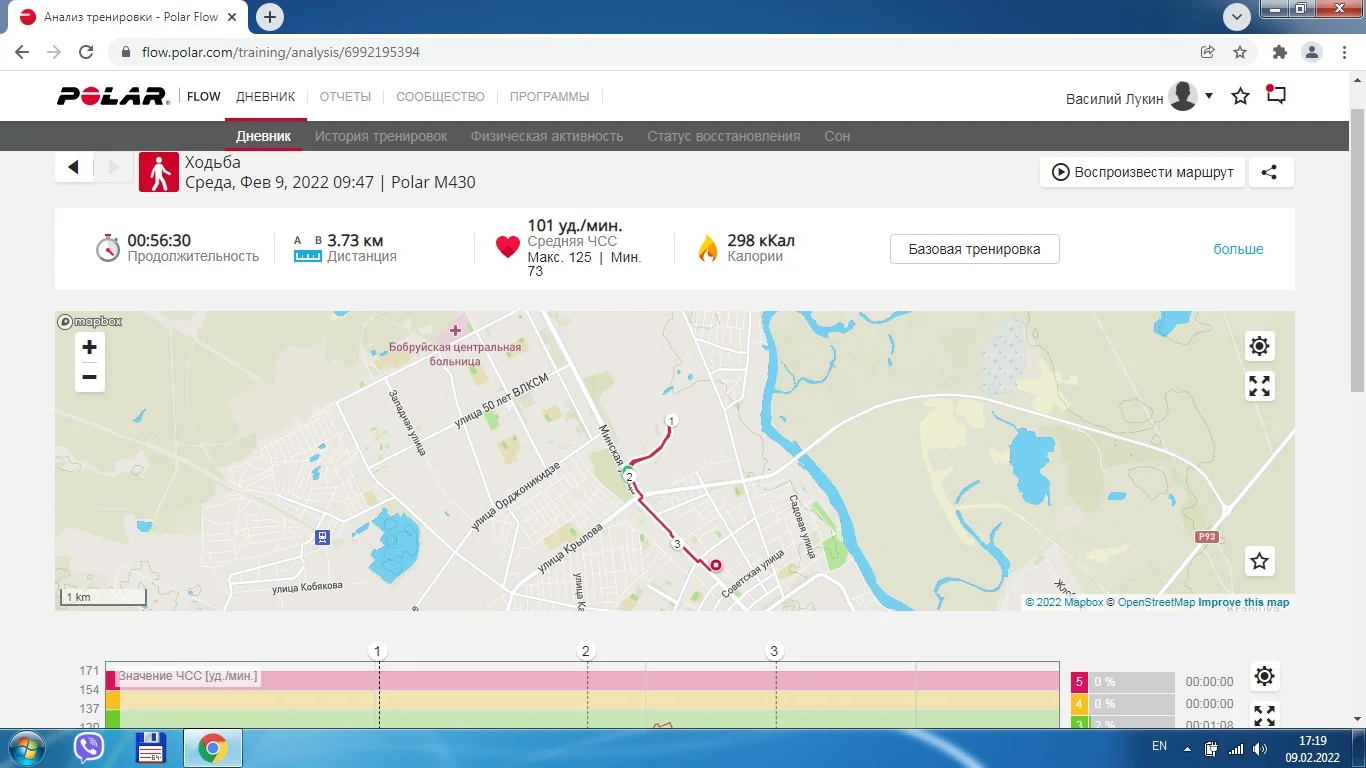Click the volume icon in system tray
The image size is (1366, 768).
coord(1259,749)
